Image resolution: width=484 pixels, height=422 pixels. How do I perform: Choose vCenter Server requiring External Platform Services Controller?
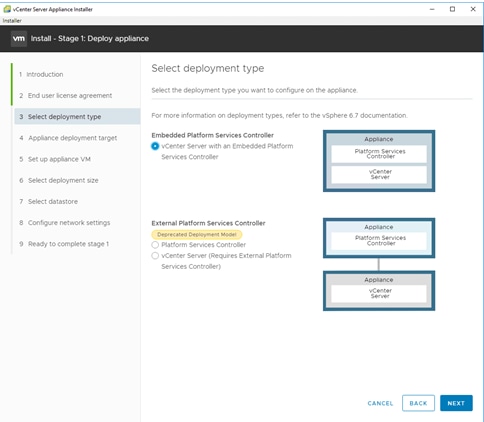coord(155,256)
